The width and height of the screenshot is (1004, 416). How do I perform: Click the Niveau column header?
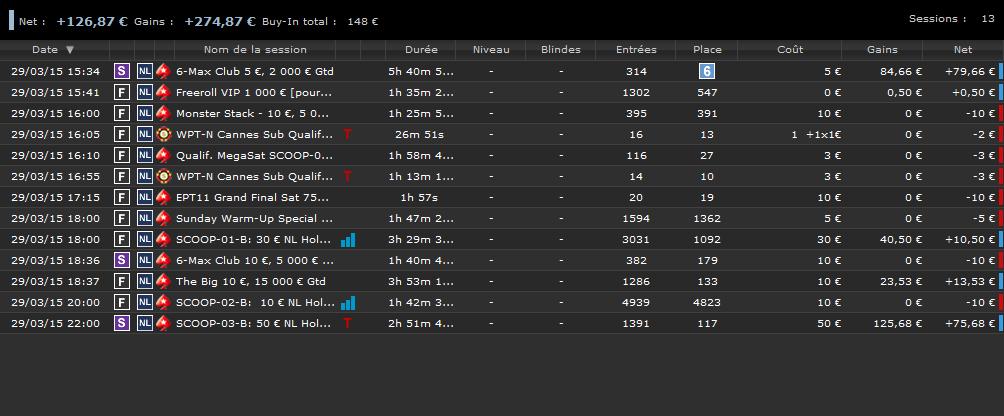point(490,49)
